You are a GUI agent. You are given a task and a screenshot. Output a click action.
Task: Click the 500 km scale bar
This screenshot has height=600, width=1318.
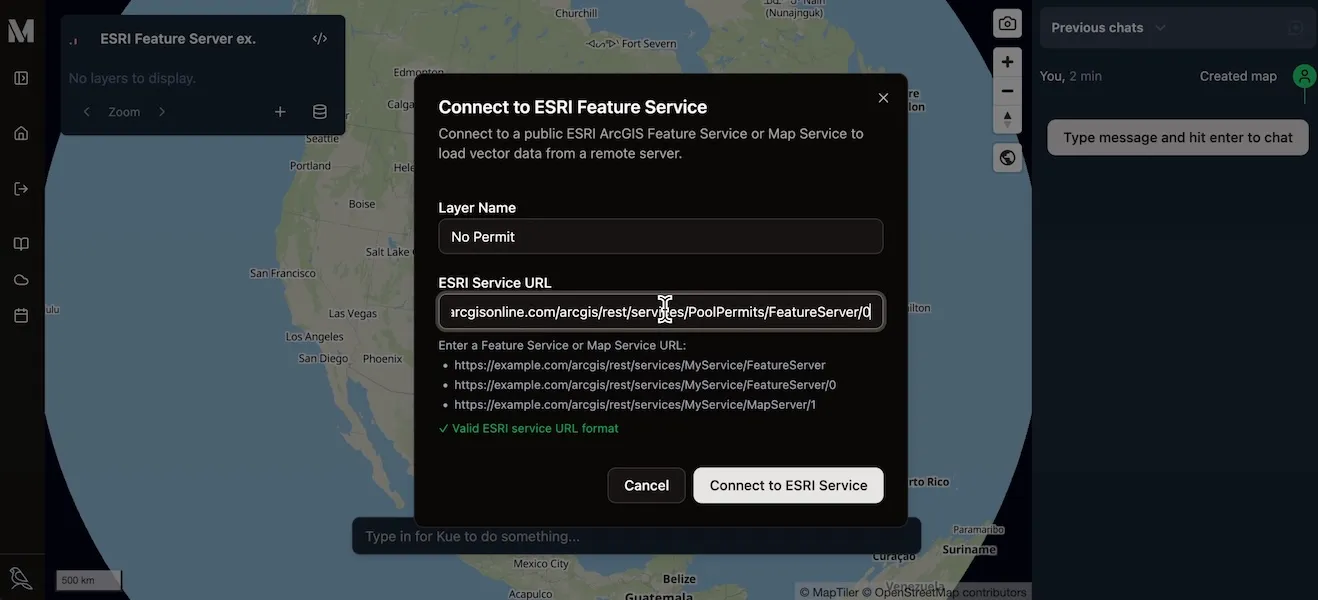(x=89, y=580)
